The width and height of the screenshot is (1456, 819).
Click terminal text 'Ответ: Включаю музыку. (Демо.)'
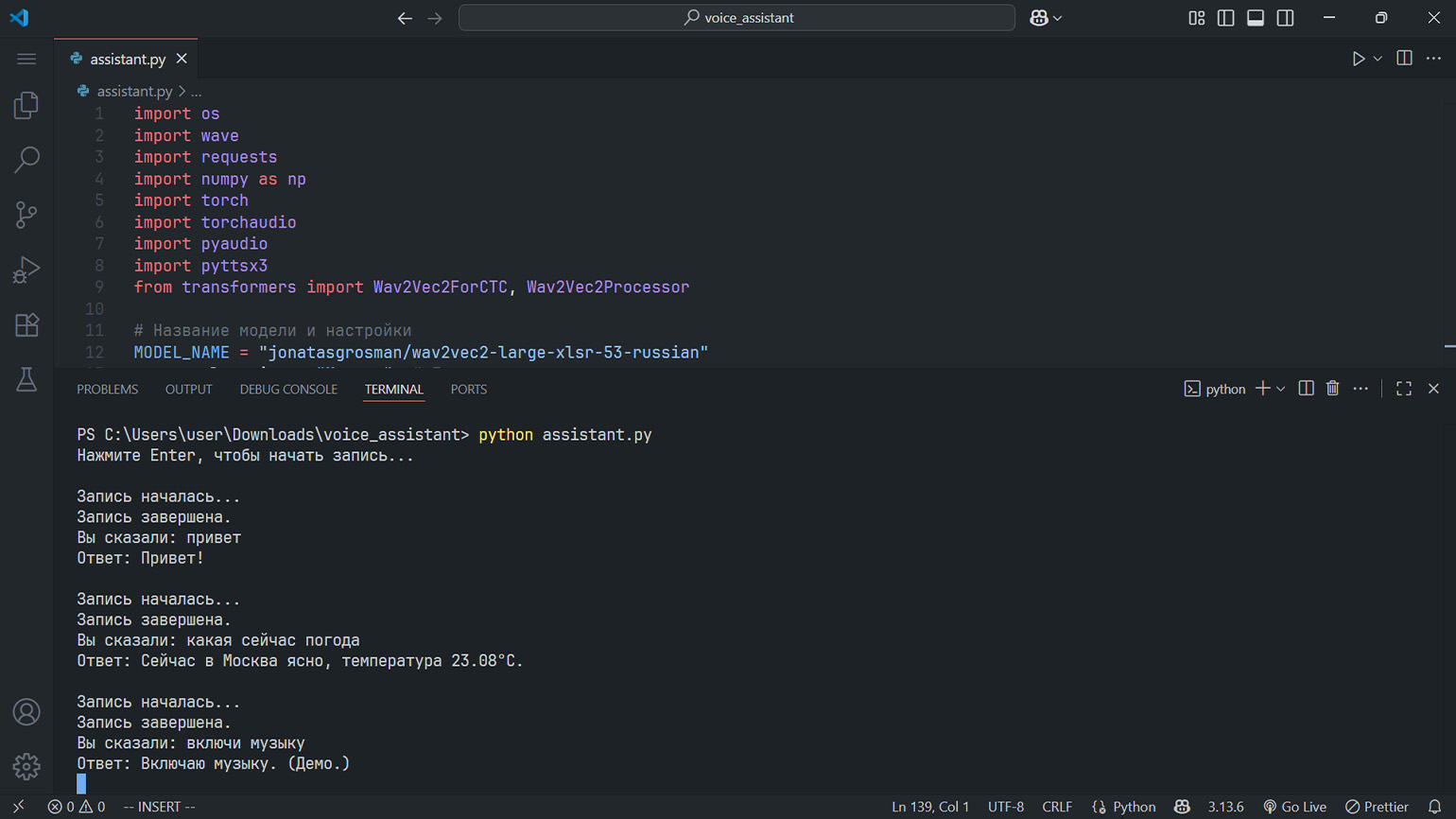click(x=214, y=763)
